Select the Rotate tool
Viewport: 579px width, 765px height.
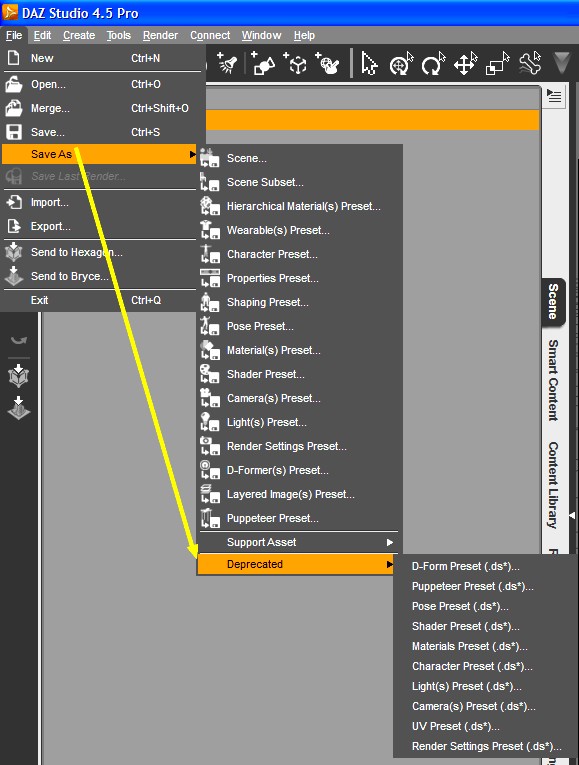point(433,63)
